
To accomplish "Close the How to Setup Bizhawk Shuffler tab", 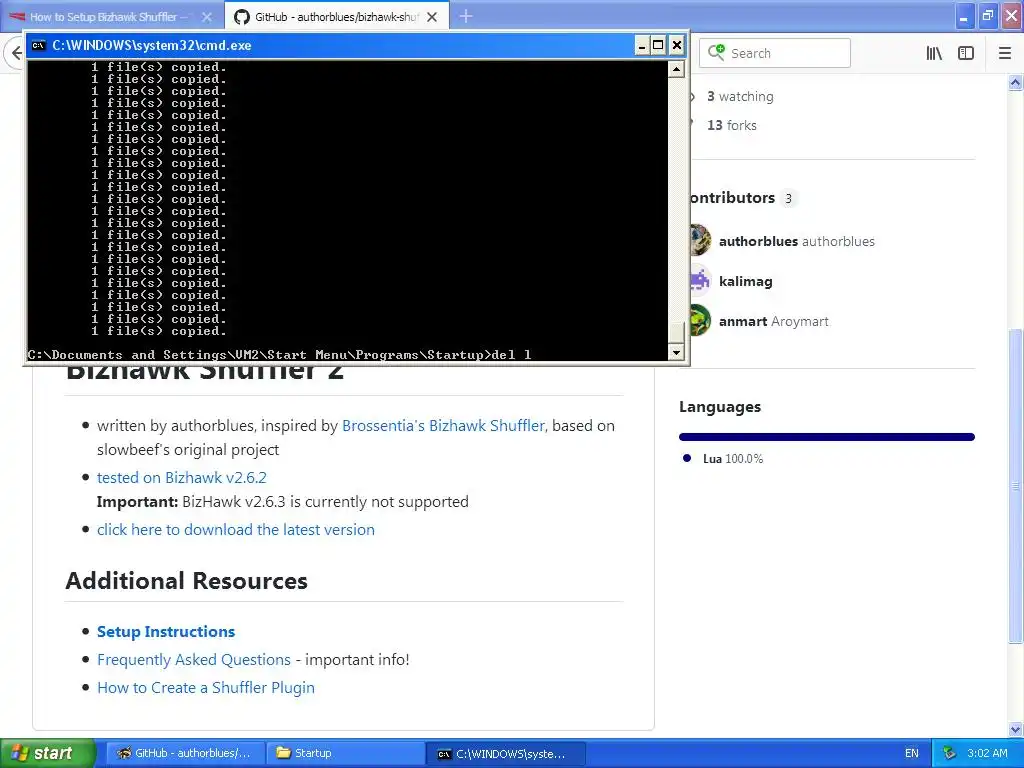I will click(x=207, y=17).
